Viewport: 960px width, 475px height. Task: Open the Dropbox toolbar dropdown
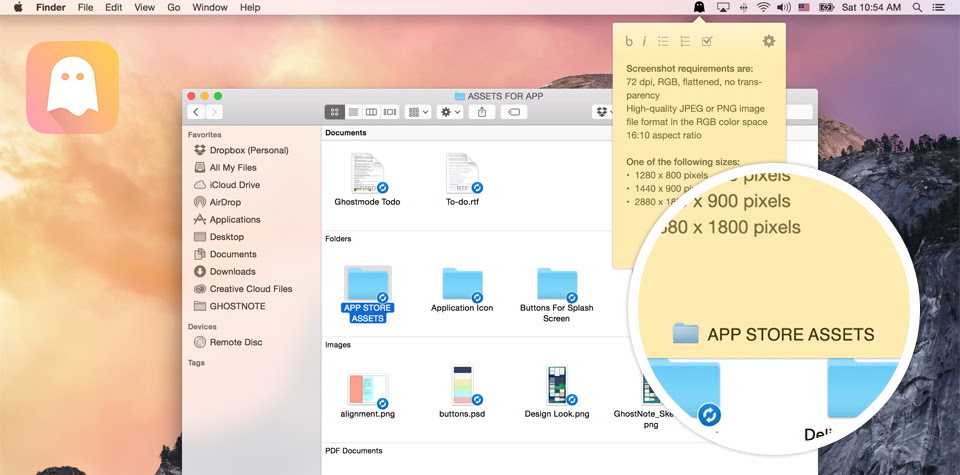click(x=602, y=112)
